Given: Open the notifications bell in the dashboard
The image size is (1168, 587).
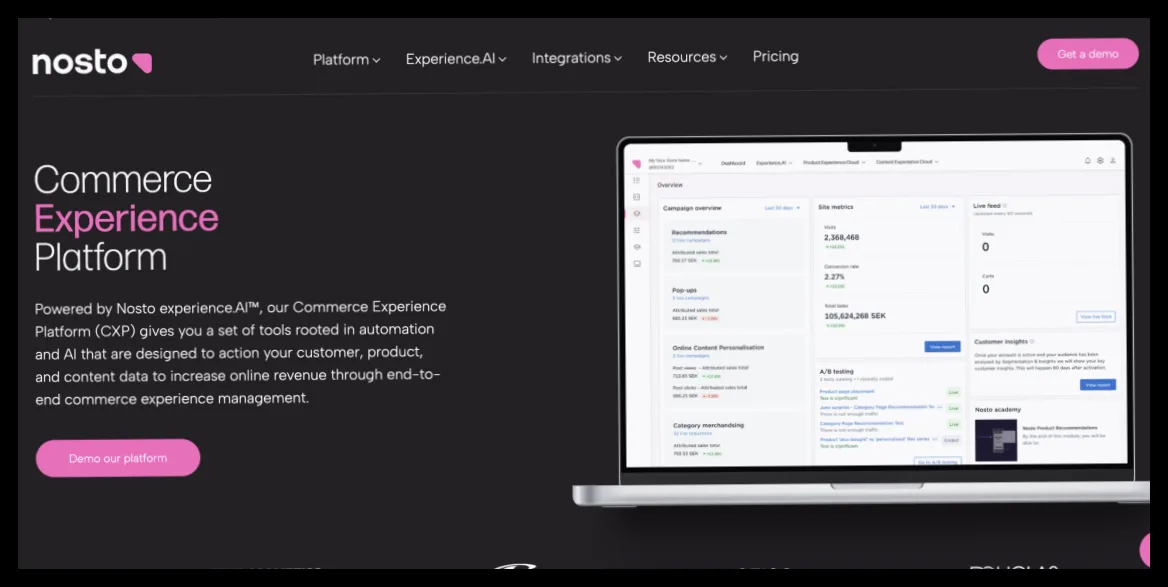Looking at the screenshot, I should (1088, 161).
